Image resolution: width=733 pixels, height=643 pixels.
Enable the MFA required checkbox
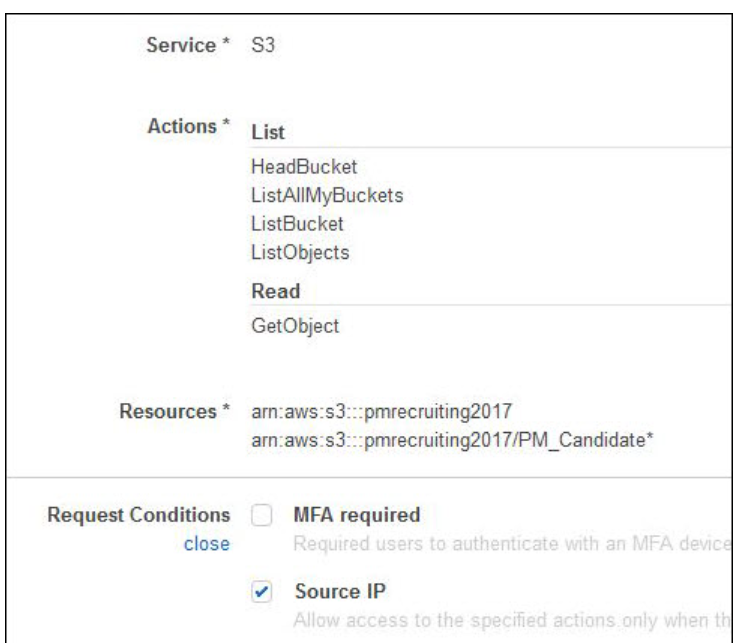[x=262, y=516]
